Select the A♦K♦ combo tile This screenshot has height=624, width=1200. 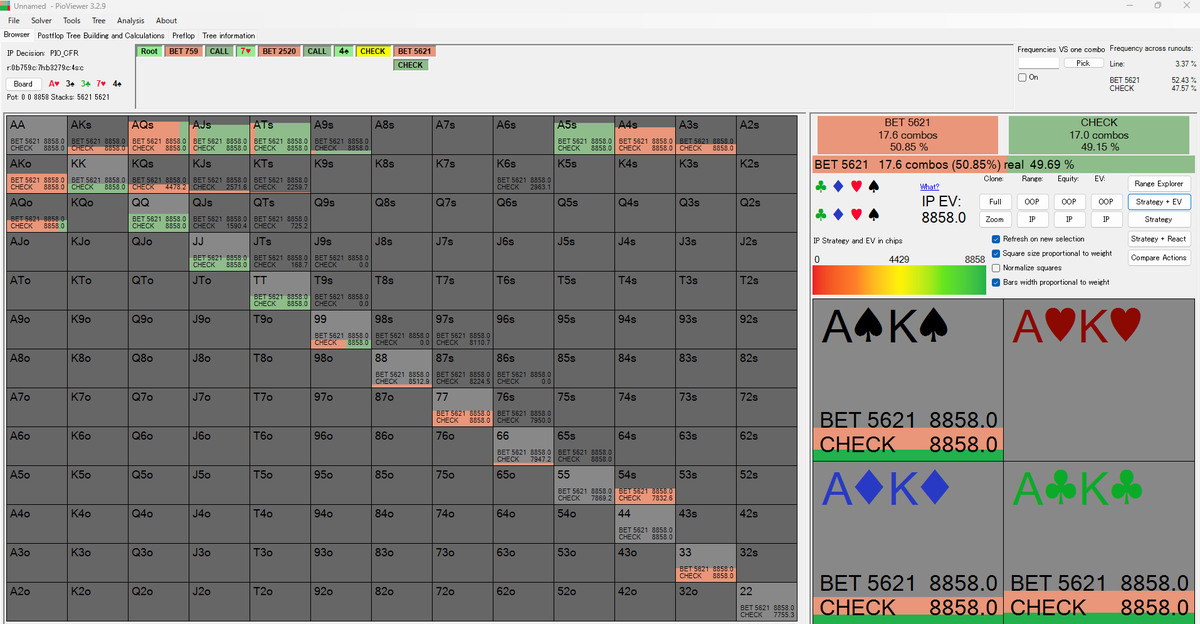(908, 543)
